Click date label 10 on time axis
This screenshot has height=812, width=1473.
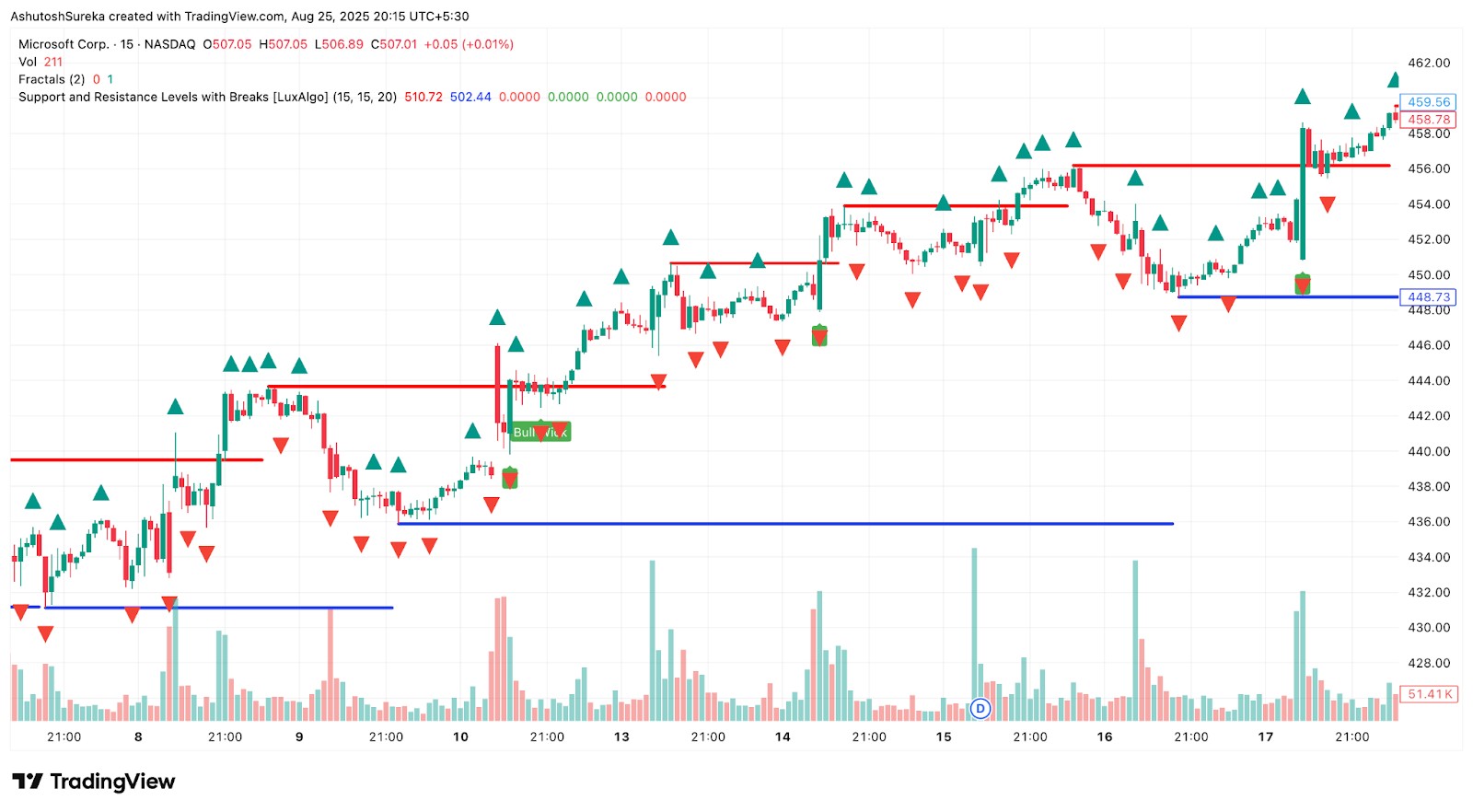[460, 737]
